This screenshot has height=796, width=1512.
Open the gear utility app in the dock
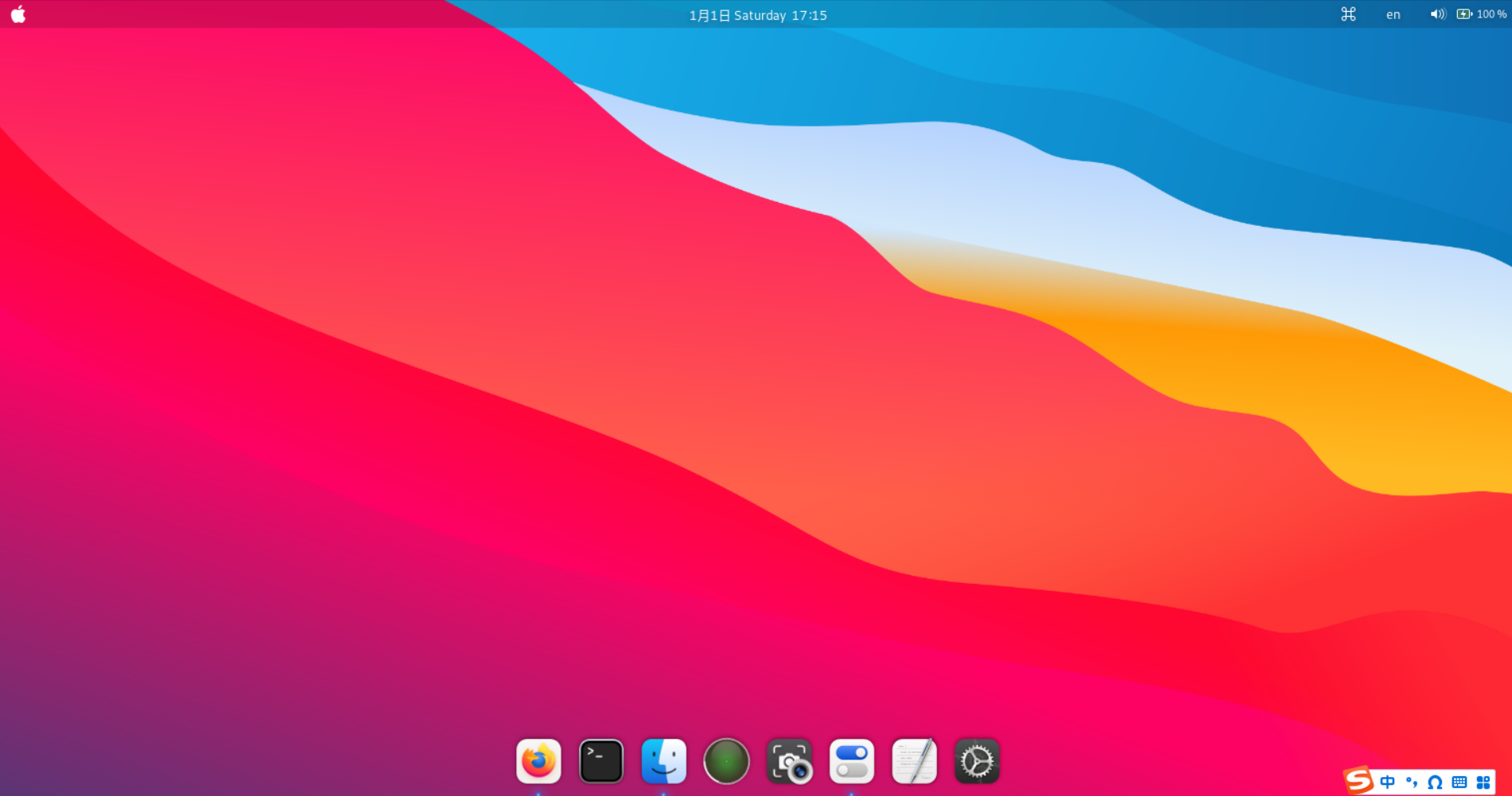click(x=977, y=760)
